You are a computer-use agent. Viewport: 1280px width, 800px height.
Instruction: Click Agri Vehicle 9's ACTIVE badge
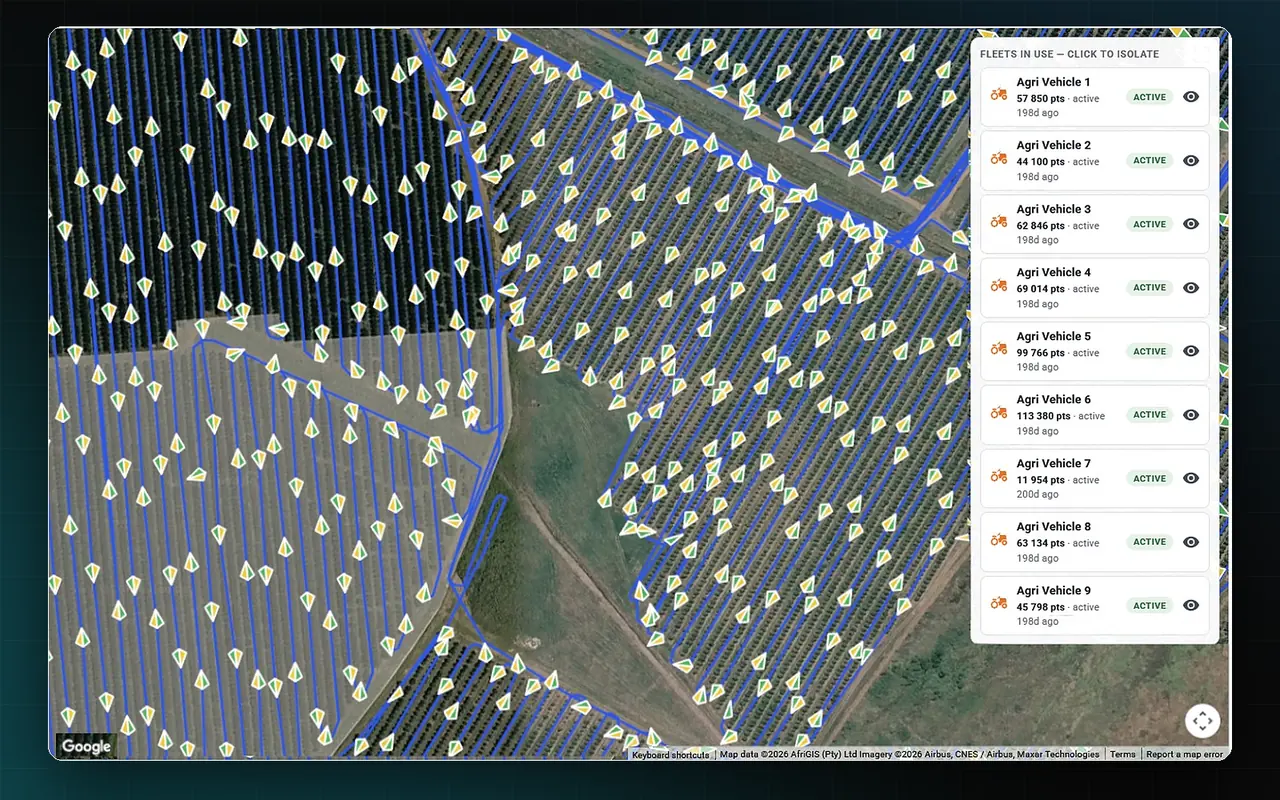click(x=1150, y=605)
